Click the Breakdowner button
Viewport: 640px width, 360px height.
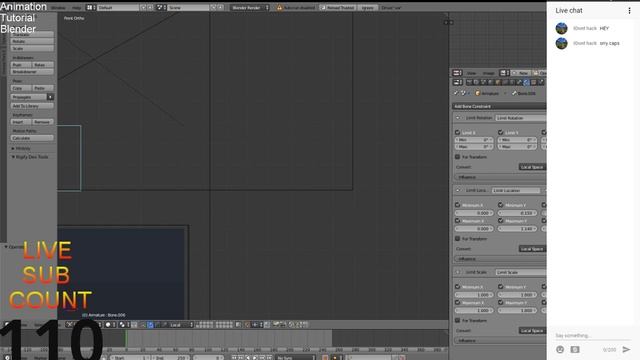(32, 72)
